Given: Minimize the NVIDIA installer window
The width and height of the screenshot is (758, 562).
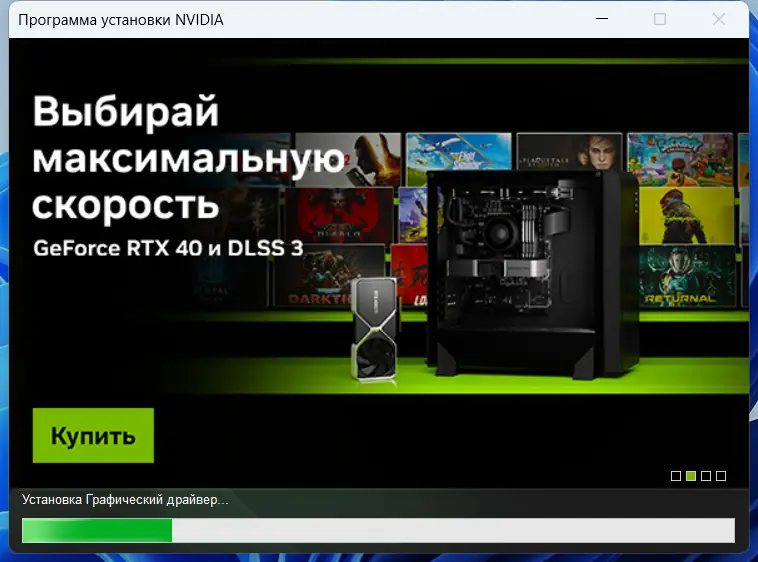Looking at the screenshot, I should [x=602, y=19].
